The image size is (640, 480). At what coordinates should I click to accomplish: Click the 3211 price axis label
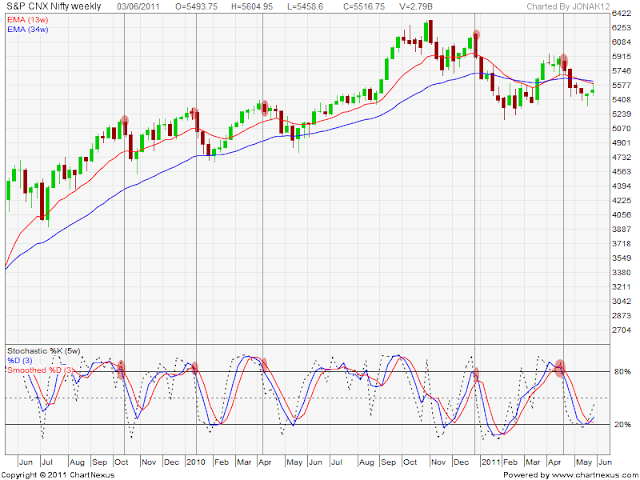622,287
